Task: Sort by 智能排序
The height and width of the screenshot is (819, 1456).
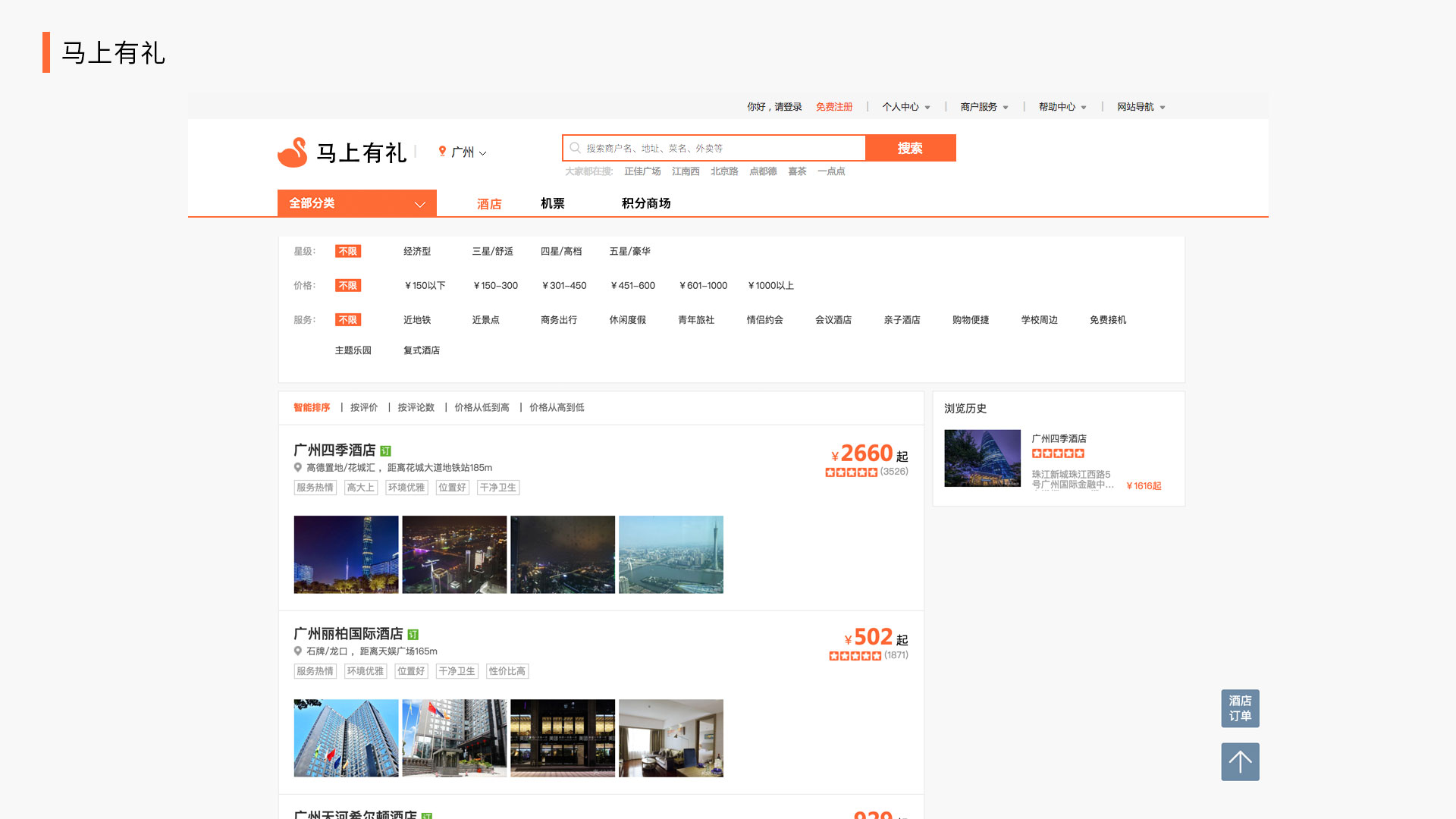Action: (312, 408)
